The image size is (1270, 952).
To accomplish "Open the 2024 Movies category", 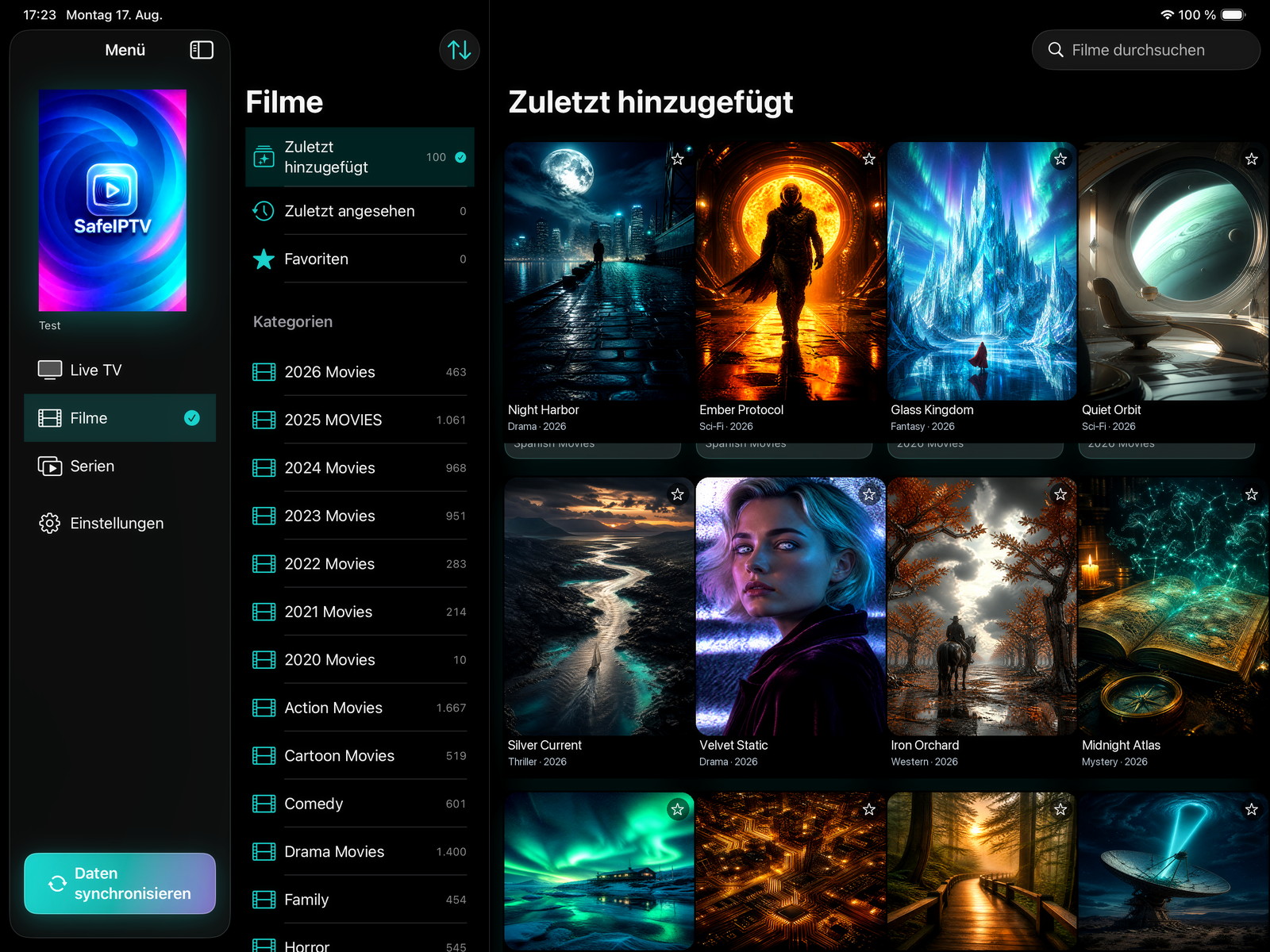I will point(360,468).
